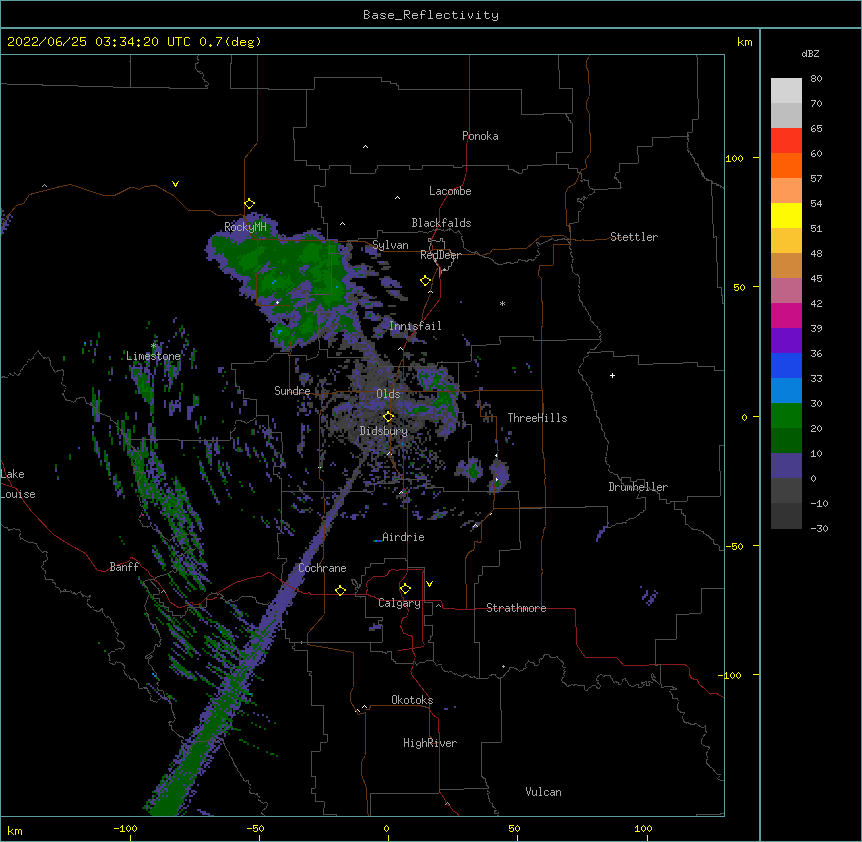Pick the magenta swatch in the dBZ legend
Image resolution: width=862 pixels, height=842 pixels.
pos(786,315)
